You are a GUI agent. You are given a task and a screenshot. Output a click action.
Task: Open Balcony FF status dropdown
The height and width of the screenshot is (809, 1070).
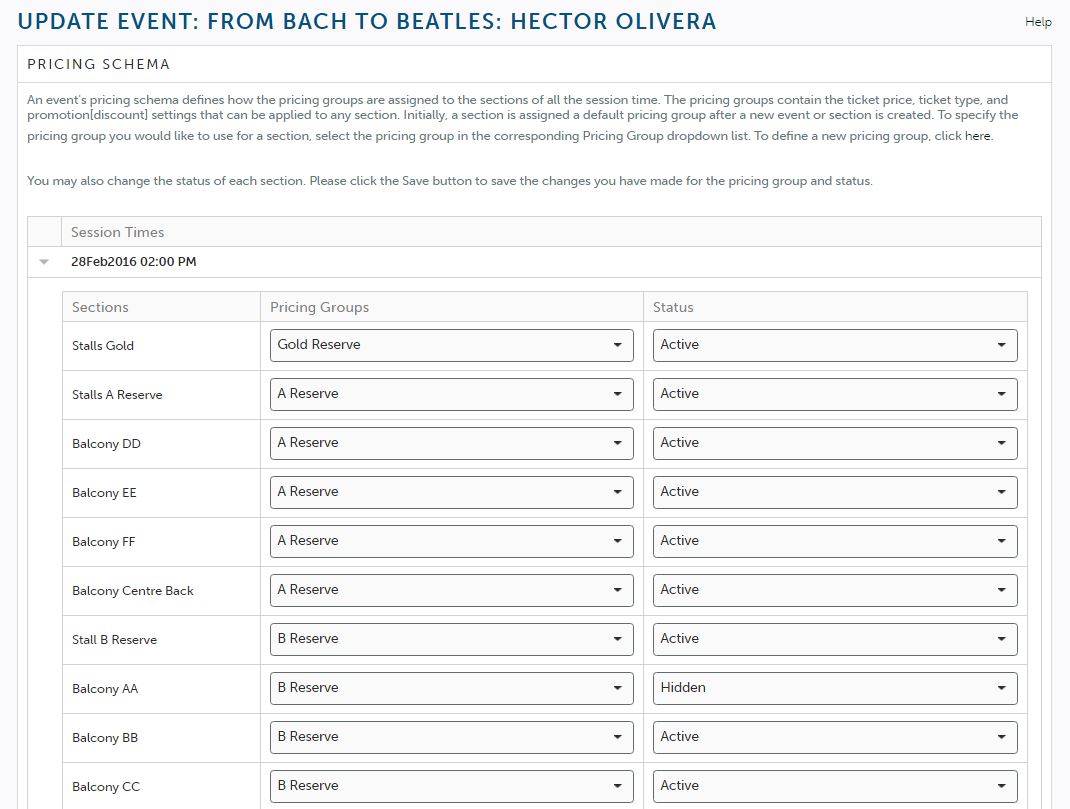click(x=835, y=542)
